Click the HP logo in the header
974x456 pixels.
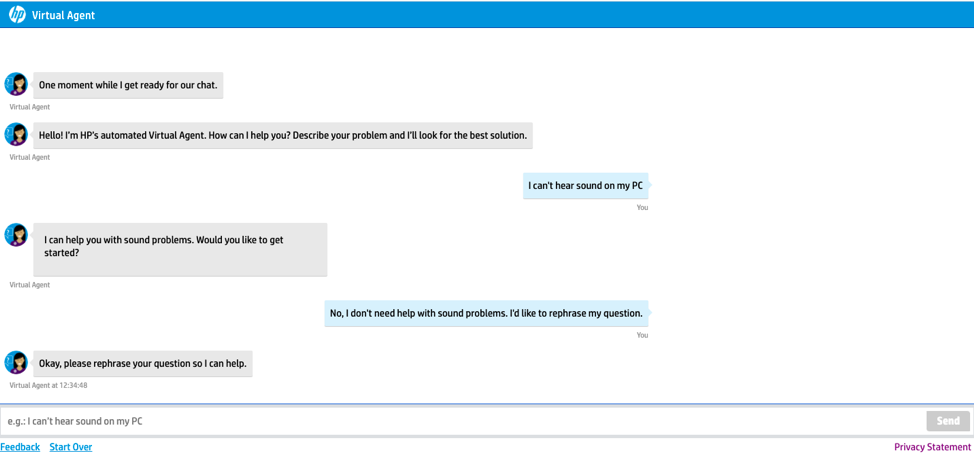(17, 14)
